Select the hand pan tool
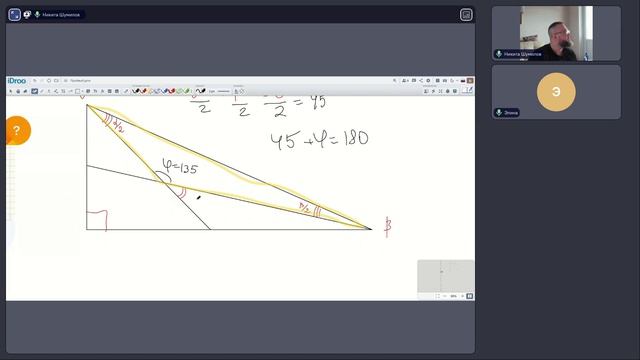The image size is (640, 360). 18,91
